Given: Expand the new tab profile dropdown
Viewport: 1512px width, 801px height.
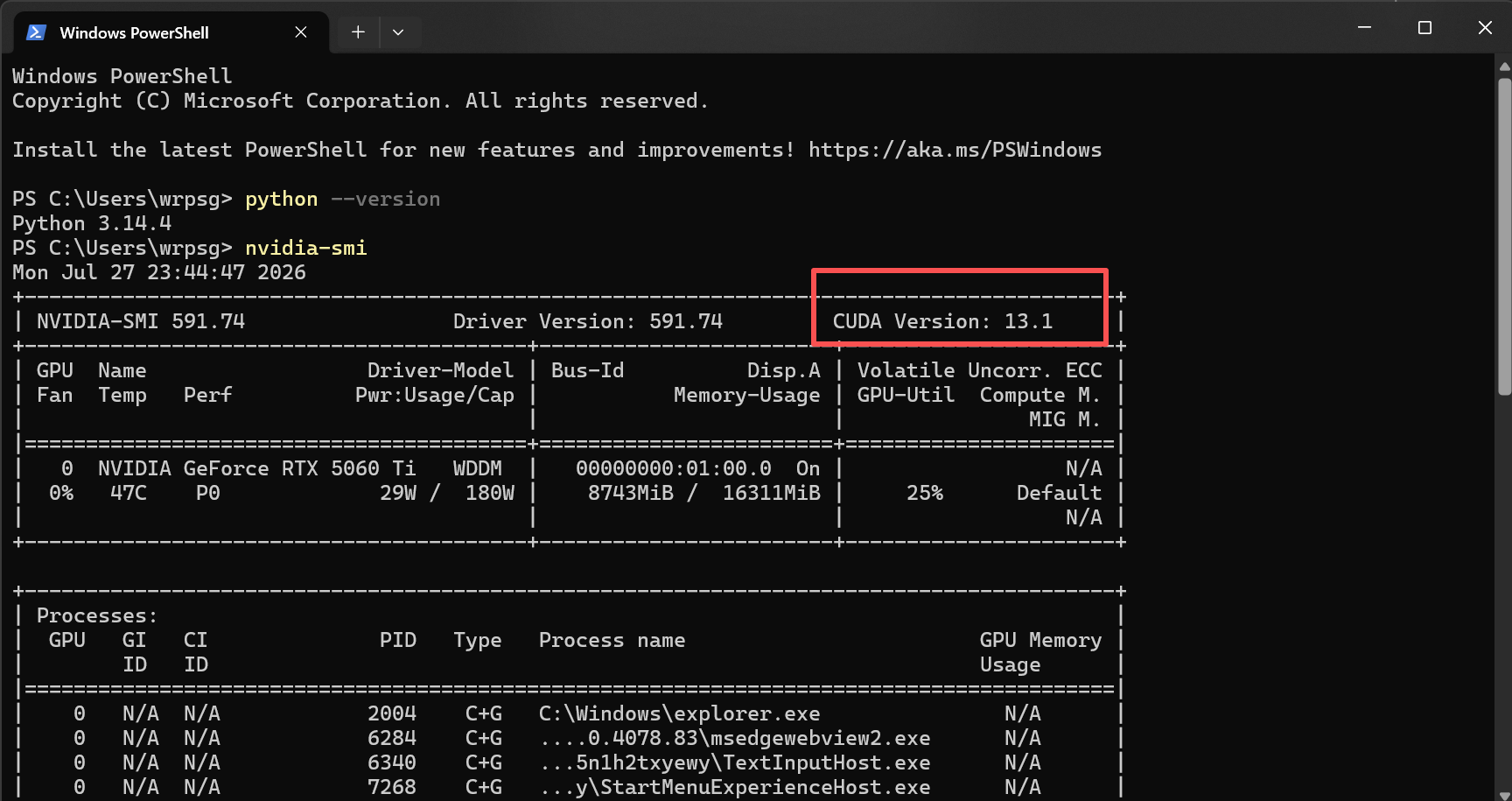Looking at the screenshot, I should pyautogui.click(x=398, y=32).
